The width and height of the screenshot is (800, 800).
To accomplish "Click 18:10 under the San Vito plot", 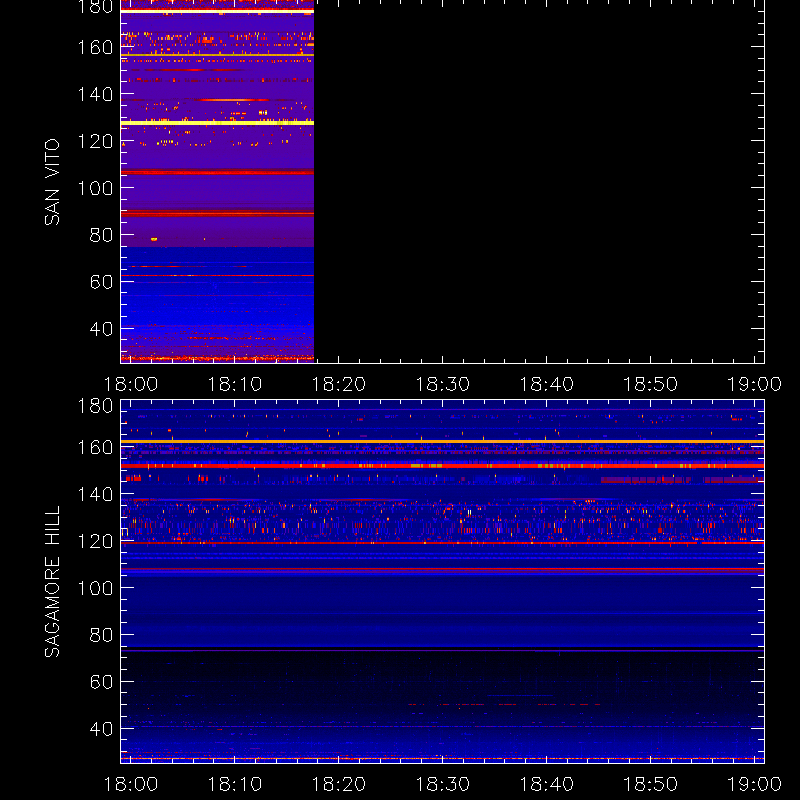I will point(235,384).
